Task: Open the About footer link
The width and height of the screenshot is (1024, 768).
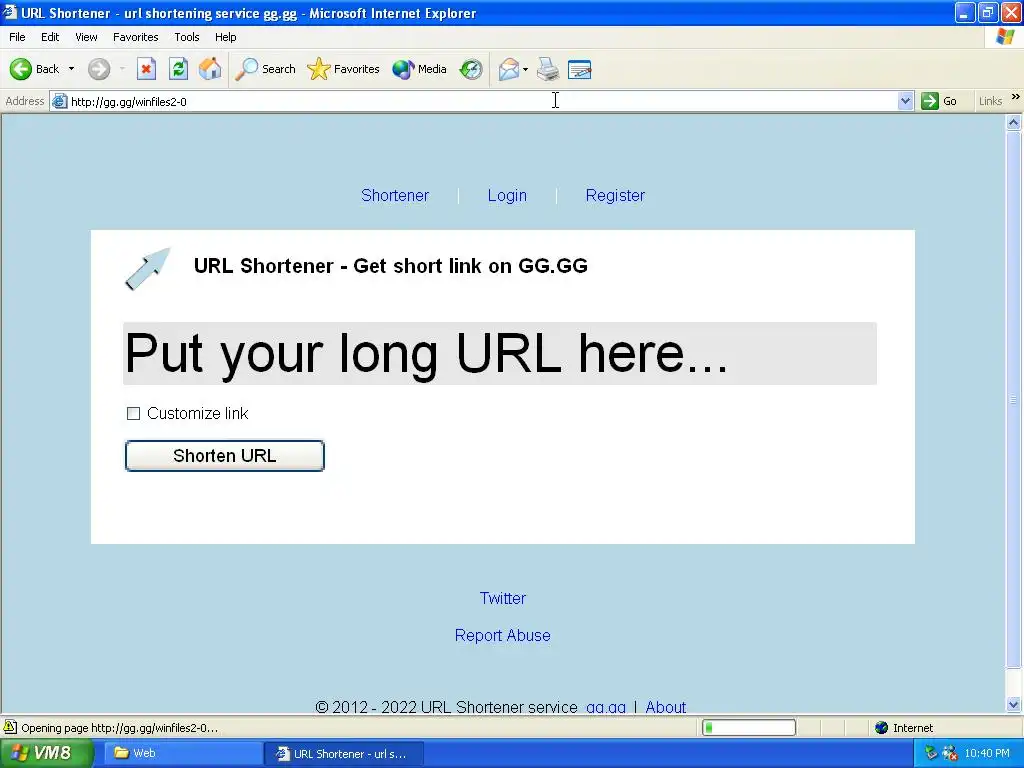Action: 665,707
